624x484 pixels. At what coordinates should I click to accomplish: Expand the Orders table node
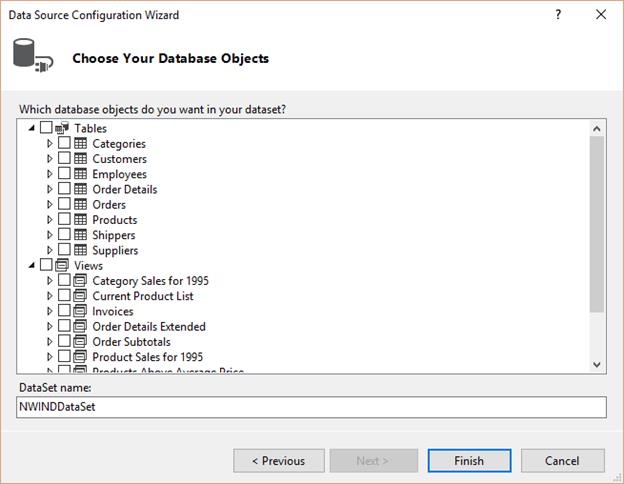tap(50, 204)
